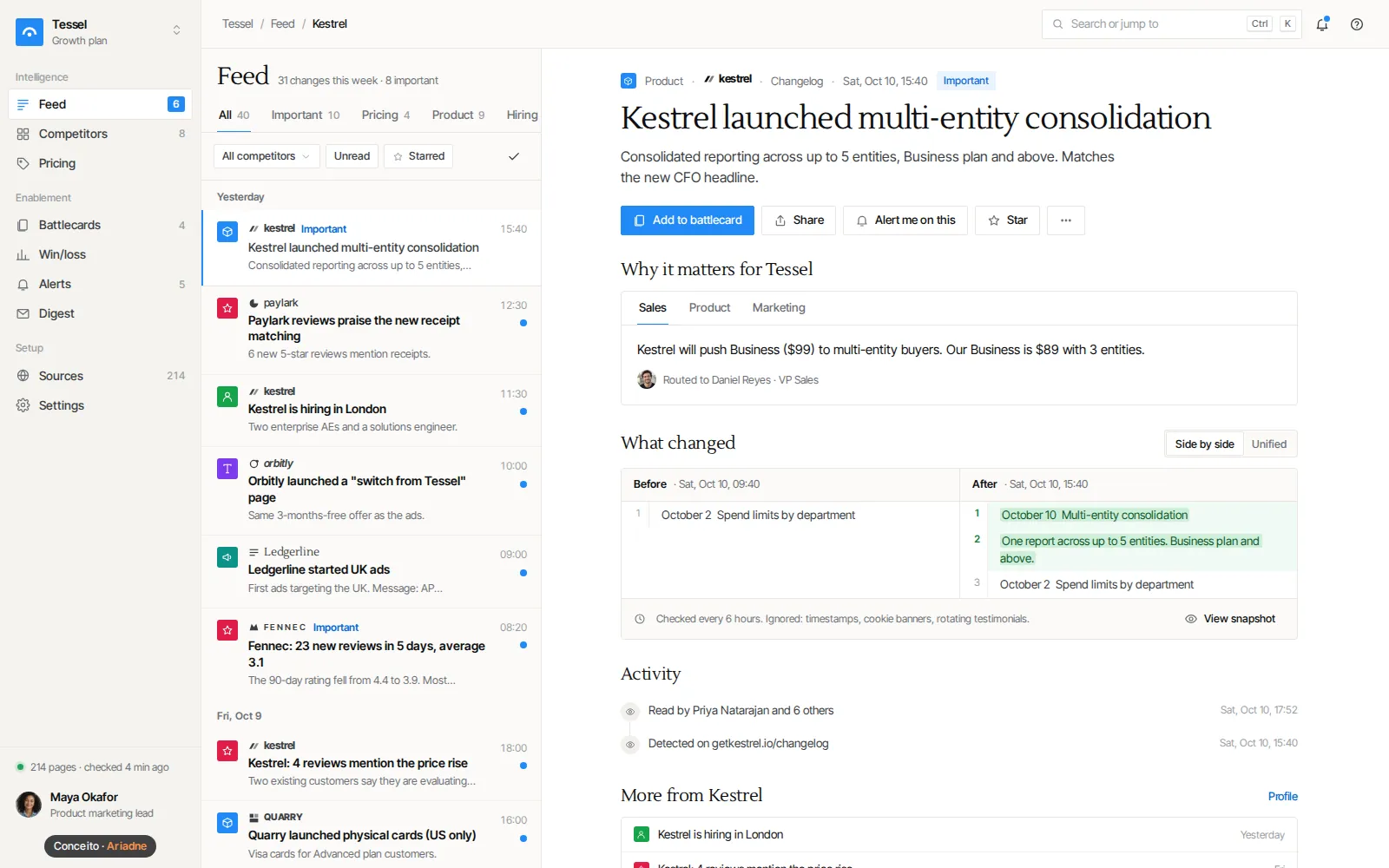
Task: Open Digest in sidebar
Action: (x=101, y=313)
